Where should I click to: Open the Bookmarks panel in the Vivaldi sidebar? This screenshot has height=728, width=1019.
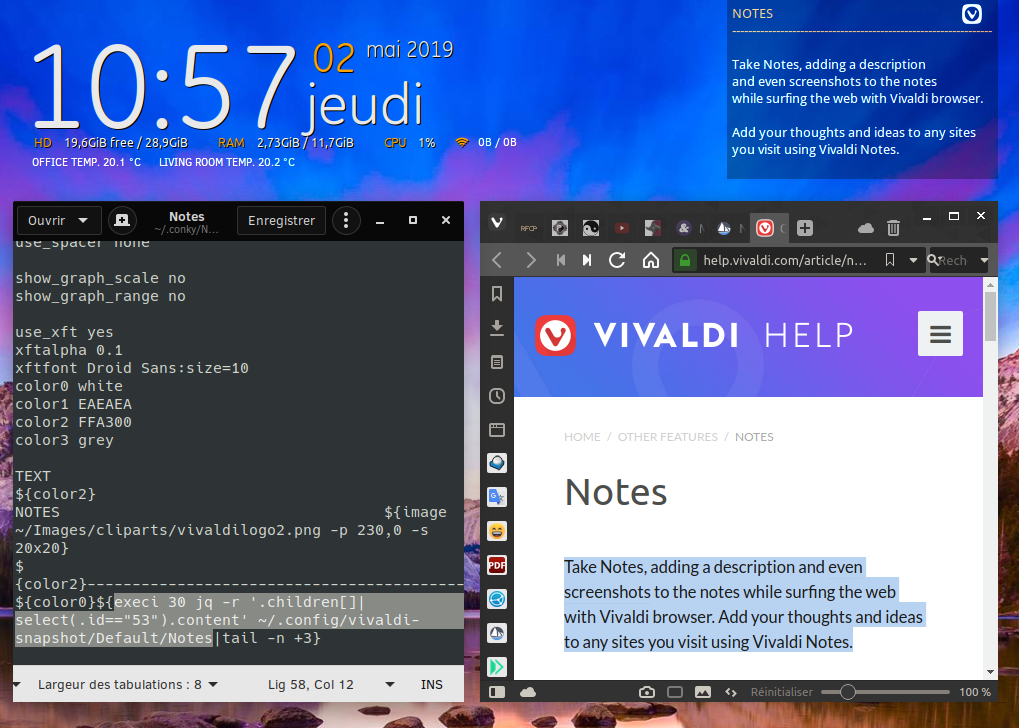pyautogui.click(x=497, y=294)
